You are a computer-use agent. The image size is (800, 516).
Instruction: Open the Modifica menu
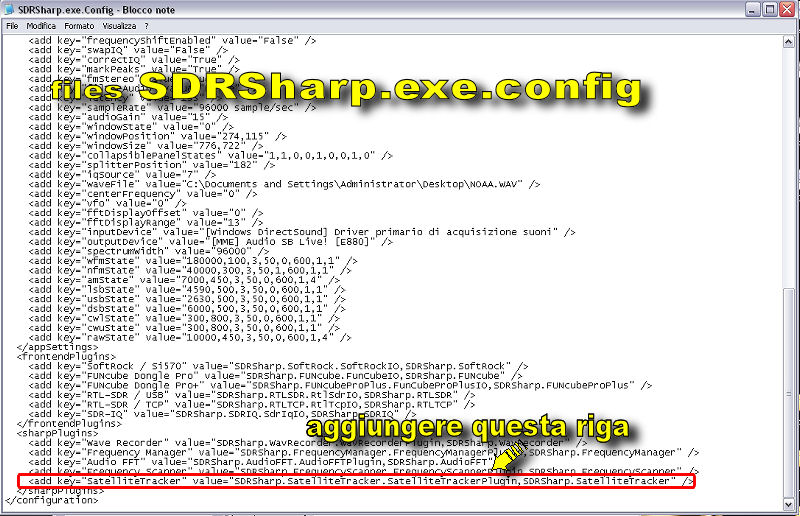pos(41,26)
